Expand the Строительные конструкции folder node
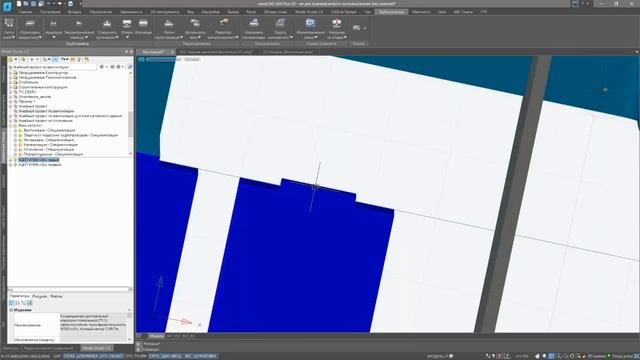 click(11, 87)
